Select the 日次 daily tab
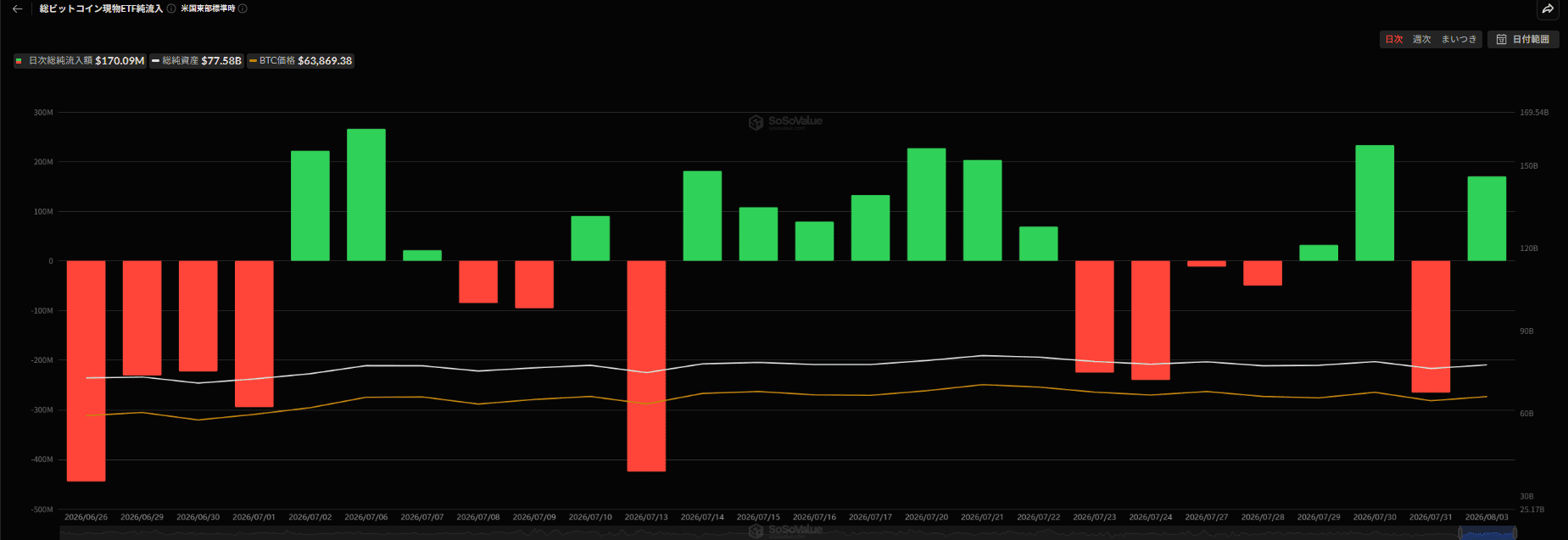The width and height of the screenshot is (1568, 540). (x=1394, y=39)
